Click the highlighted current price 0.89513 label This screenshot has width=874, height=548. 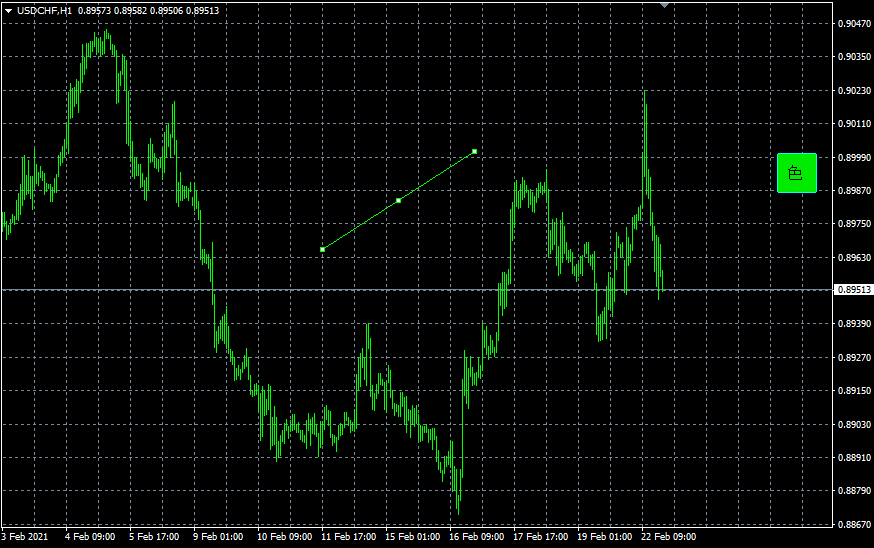pyautogui.click(x=854, y=290)
